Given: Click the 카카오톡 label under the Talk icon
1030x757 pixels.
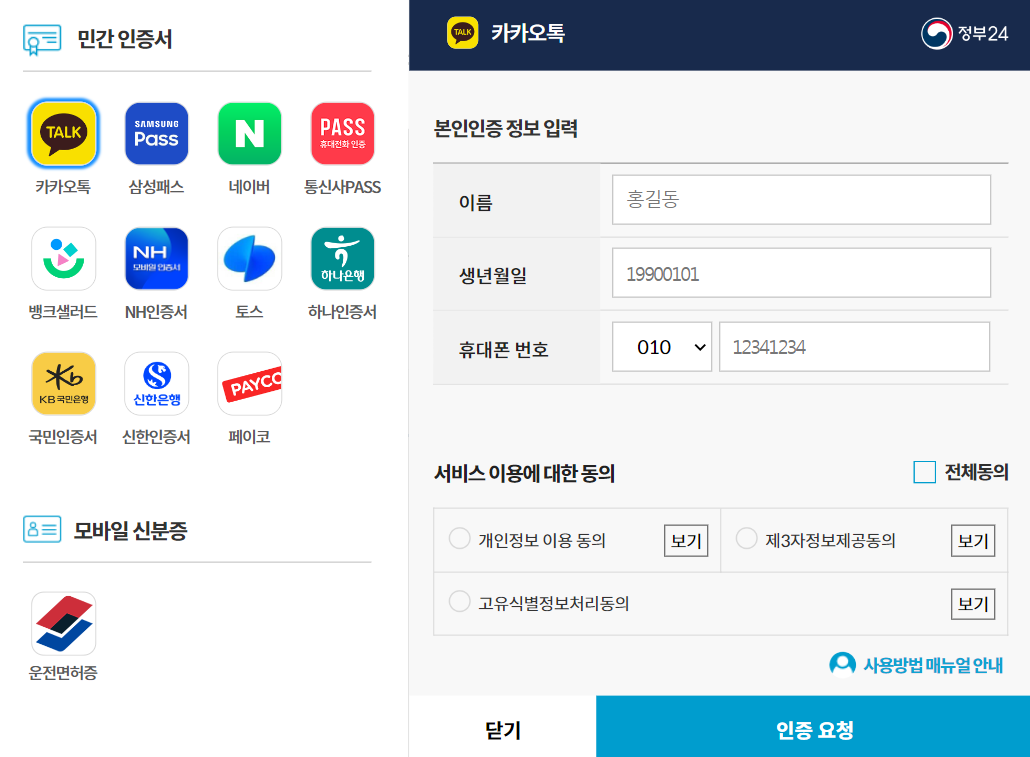Looking at the screenshot, I should coord(63,187).
